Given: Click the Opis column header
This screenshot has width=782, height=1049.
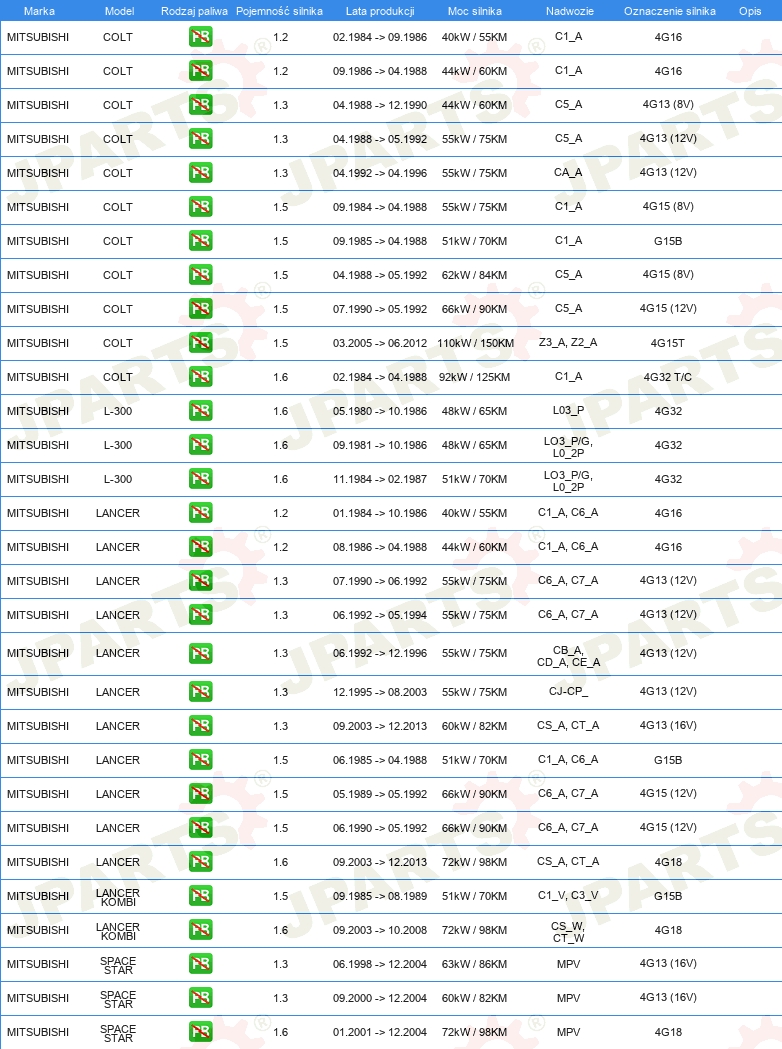Looking at the screenshot, I should pos(750,11).
